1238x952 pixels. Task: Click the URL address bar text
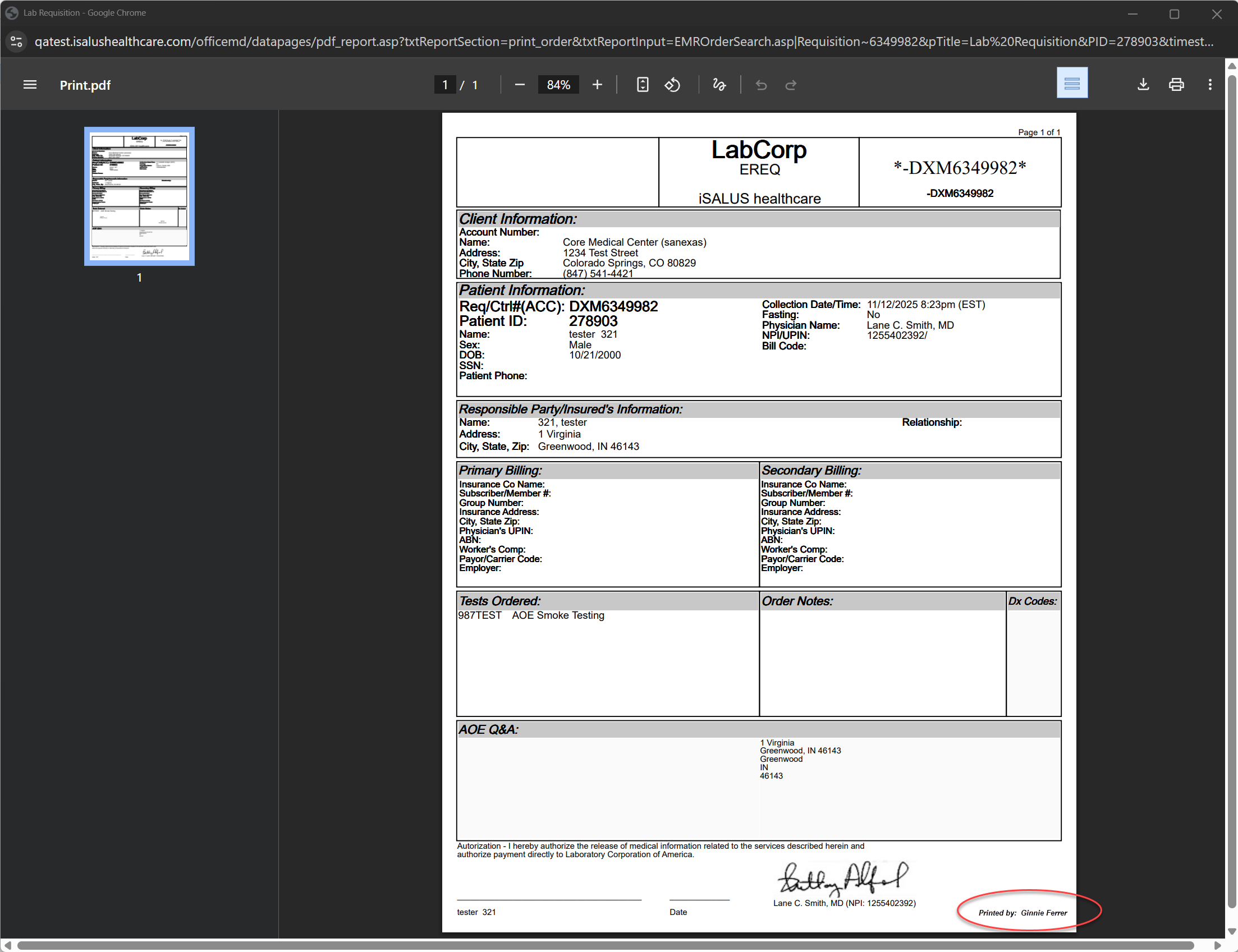623,42
